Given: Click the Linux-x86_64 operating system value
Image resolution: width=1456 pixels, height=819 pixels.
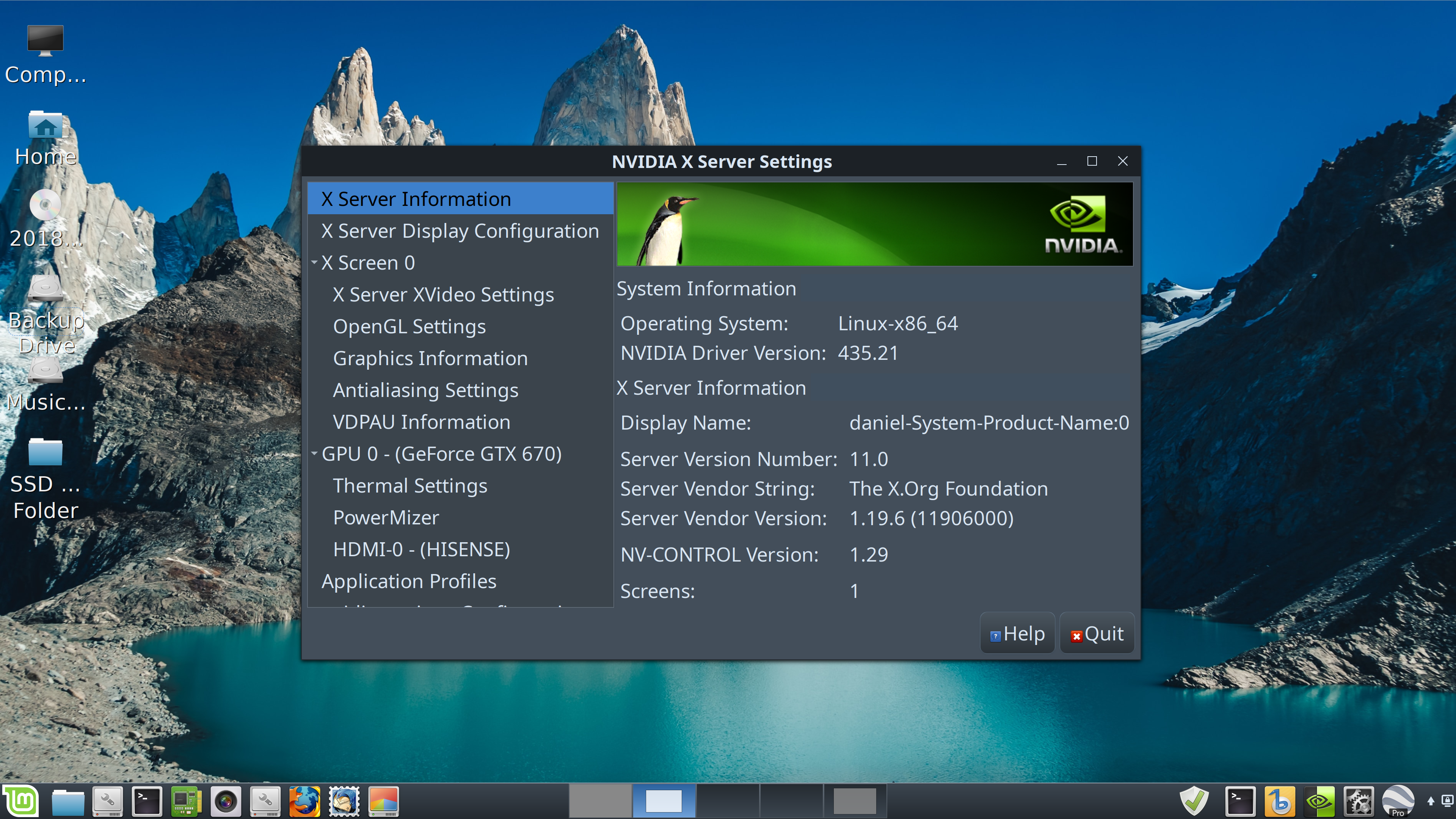Looking at the screenshot, I should [897, 323].
